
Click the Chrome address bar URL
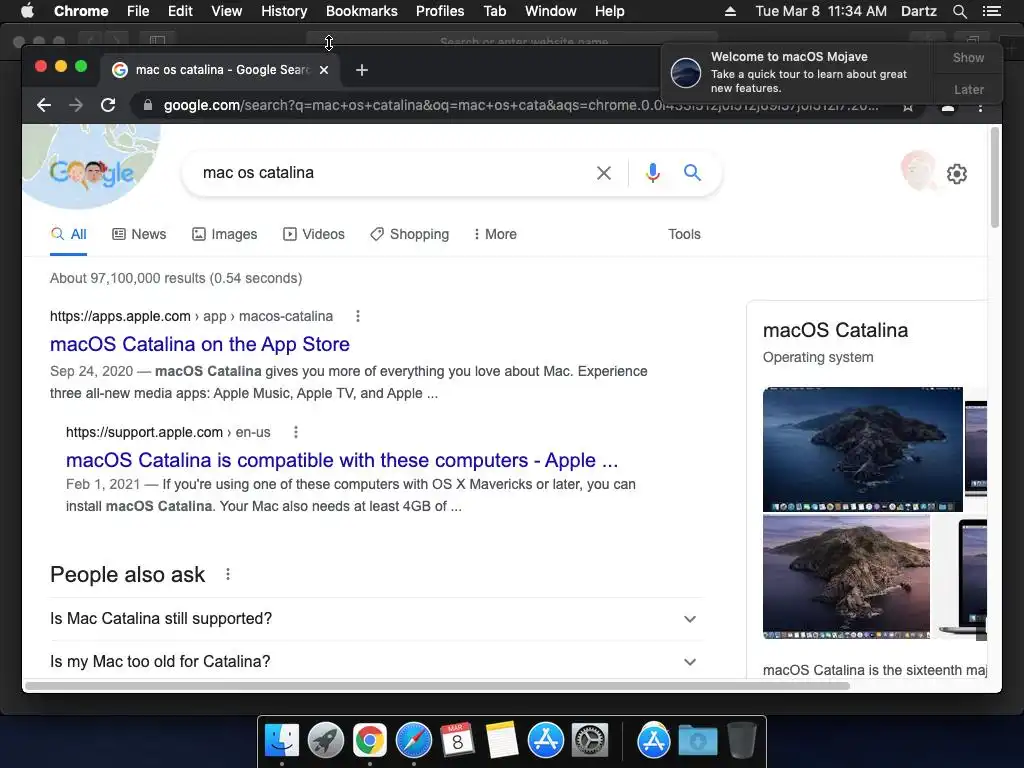pos(520,105)
